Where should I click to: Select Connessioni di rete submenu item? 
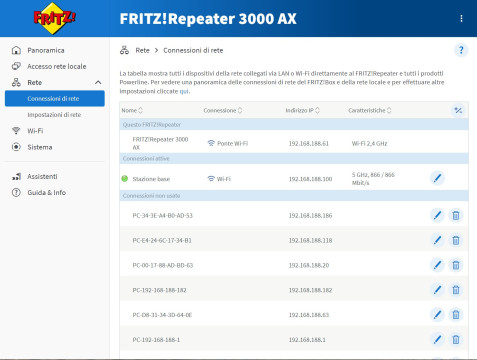coord(55,98)
